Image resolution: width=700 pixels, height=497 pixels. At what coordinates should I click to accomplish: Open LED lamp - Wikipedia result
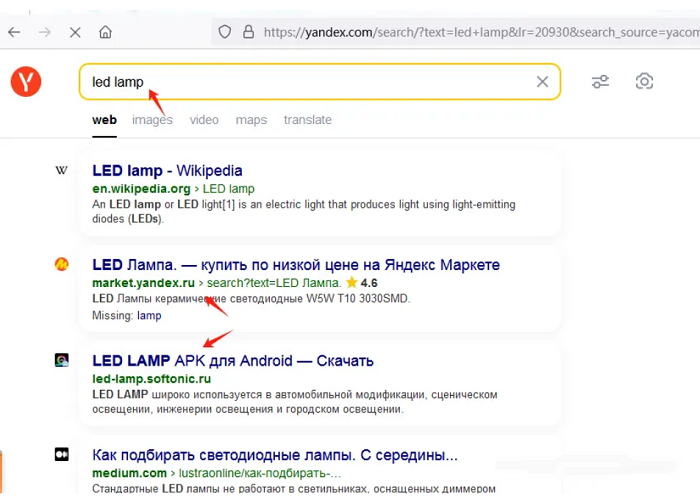[167, 171]
